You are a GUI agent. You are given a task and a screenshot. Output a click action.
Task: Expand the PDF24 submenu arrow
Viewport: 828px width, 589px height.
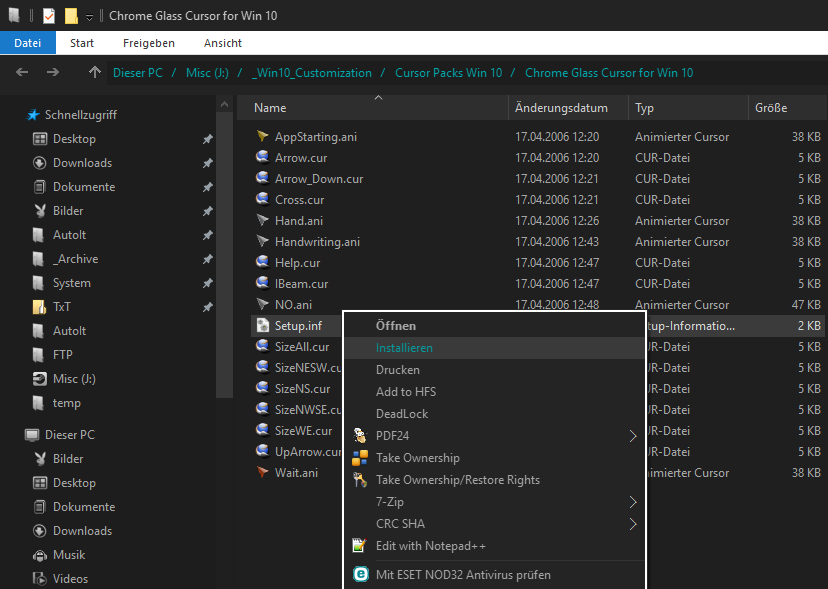[x=633, y=436]
